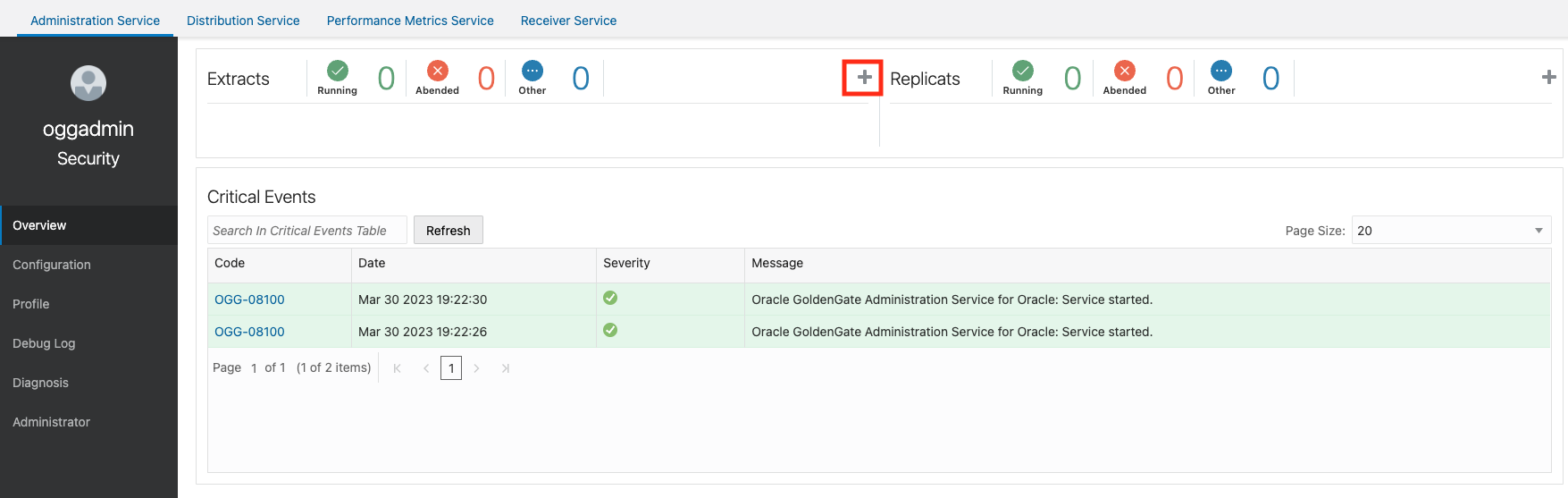Open Configuration in the sidebar
Image resolution: width=1568 pixels, height=498 pixels.
click(89, 265)
